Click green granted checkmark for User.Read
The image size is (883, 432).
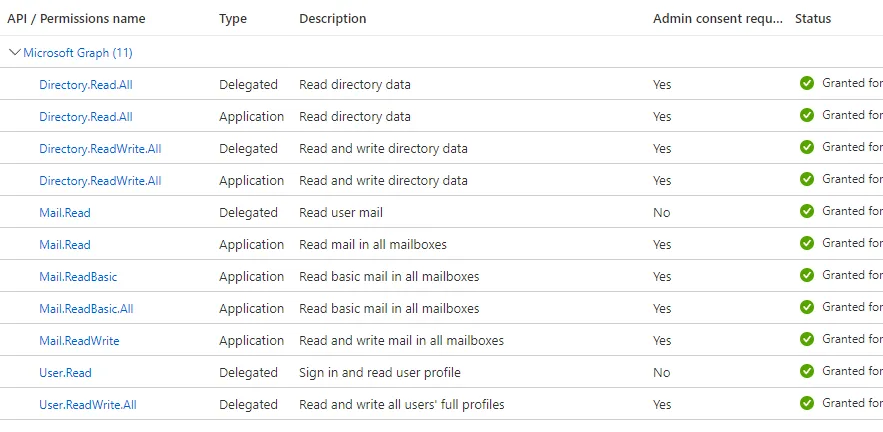[807, 371]
